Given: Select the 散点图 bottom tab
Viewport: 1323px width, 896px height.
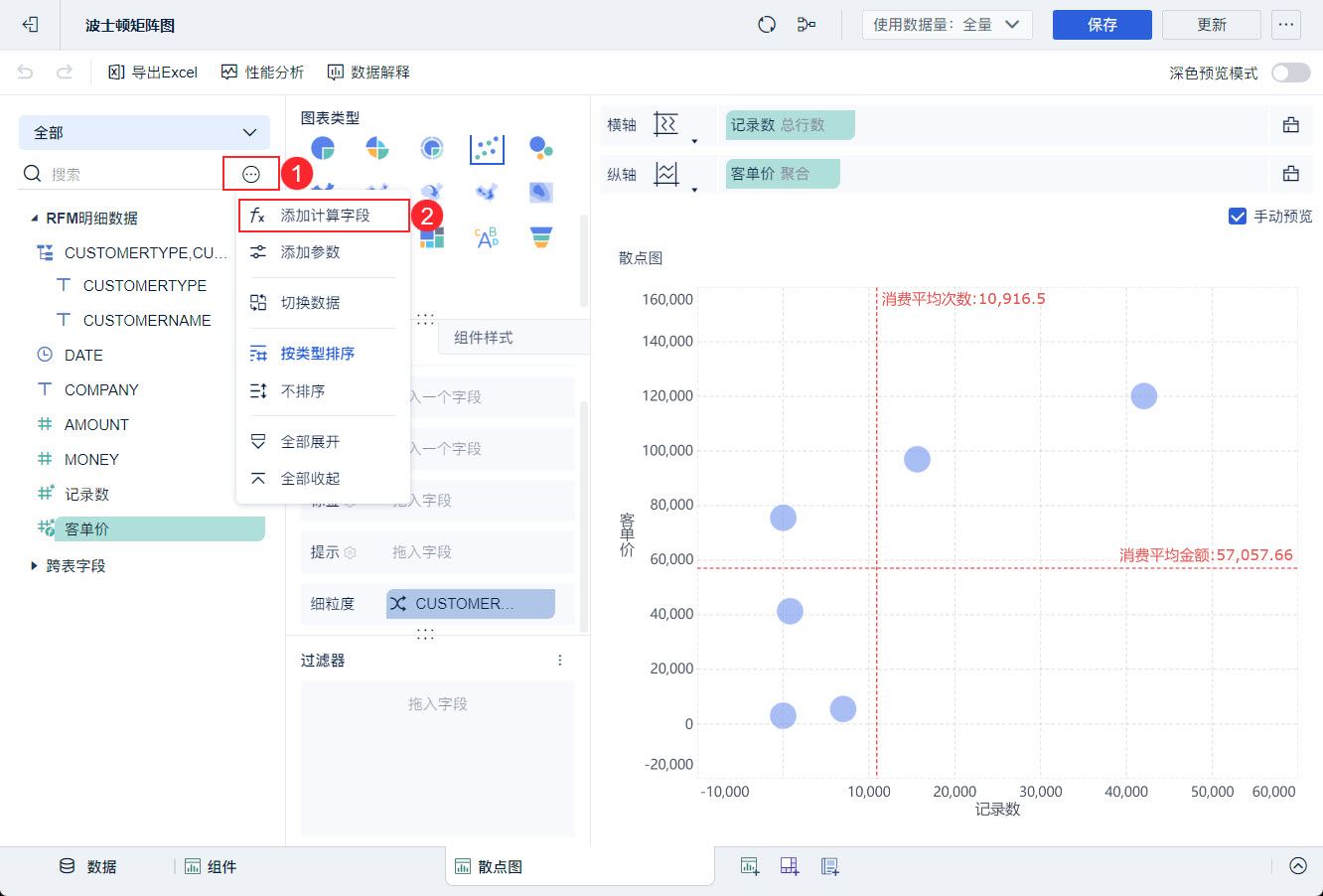Looking at the screenshot, I should (x=580, y=866).
